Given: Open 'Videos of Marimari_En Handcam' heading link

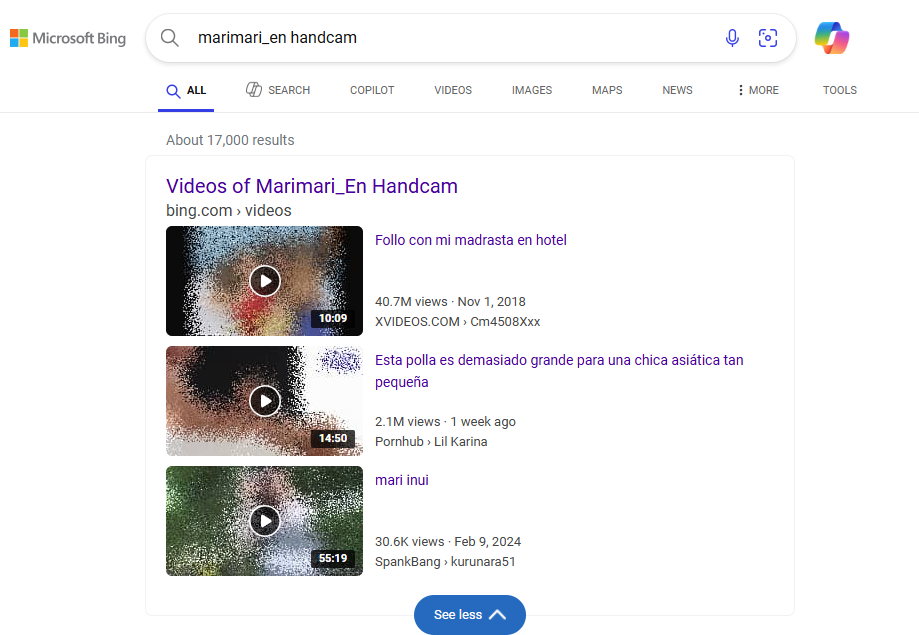Looking at the screenshot, I should point(312,186).
